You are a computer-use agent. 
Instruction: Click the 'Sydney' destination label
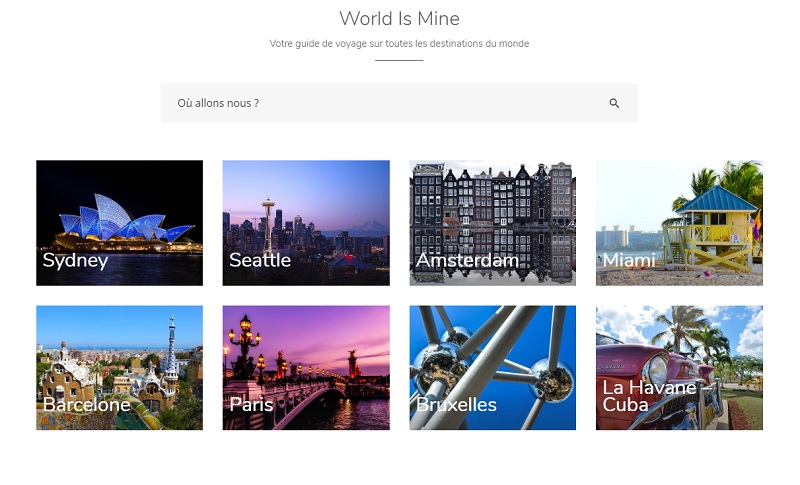tap(75, 261)
